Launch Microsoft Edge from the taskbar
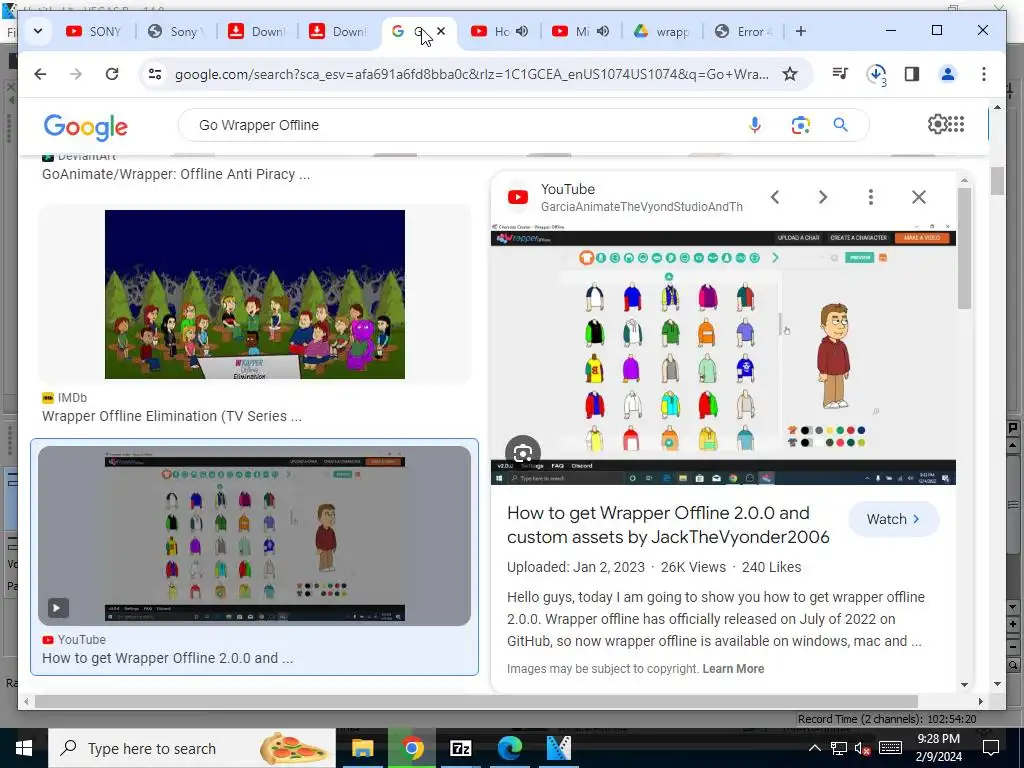This screenshot has height=768, width=1024. [x=509, y=748]
